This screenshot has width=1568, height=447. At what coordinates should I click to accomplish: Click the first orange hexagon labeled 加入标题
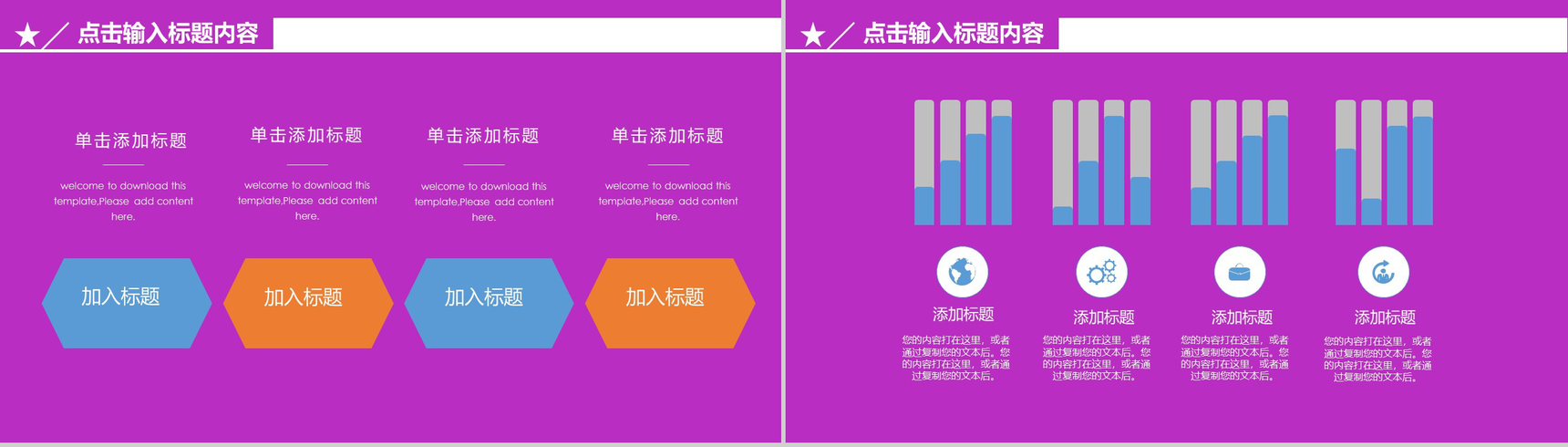pyautogui.click(x=308, y=303)
